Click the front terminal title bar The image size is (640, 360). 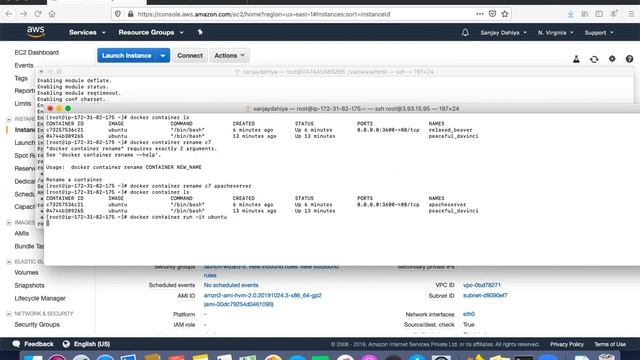(342, 109)
